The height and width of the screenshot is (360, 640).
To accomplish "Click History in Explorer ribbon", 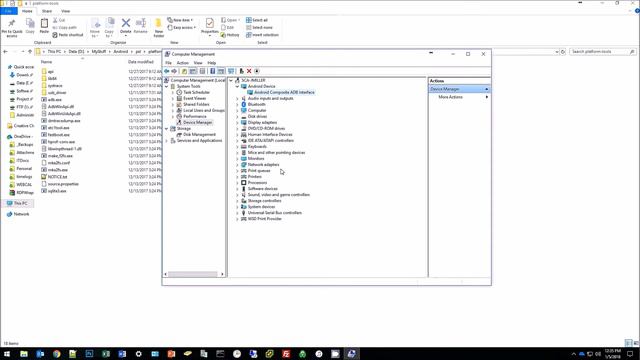I will 230,35.
